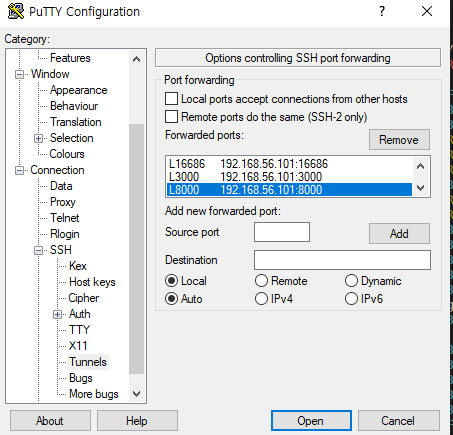
Task: Open the Appearance category
Action: coord(79,90)
